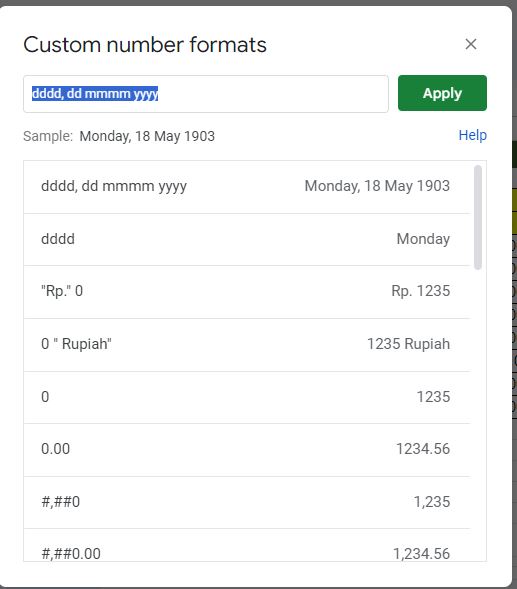517x589 pixels.
Task: Select the '#,##0' format row
Action: [247, 503]
